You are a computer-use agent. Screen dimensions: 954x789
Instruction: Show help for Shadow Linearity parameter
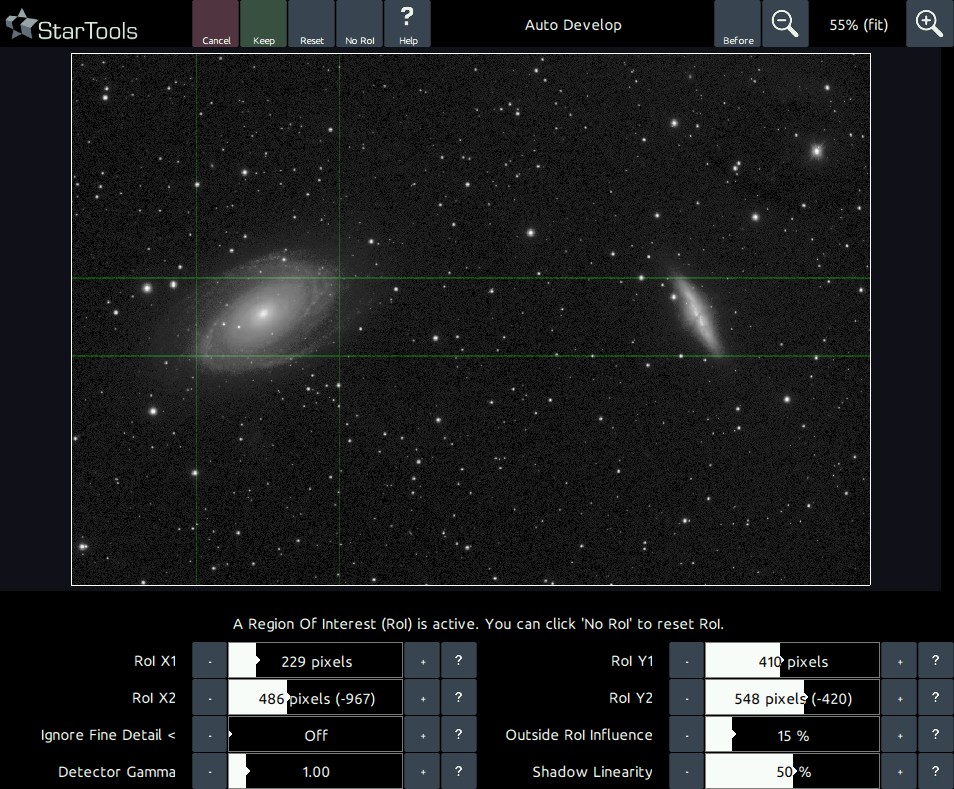pos(935,771)
